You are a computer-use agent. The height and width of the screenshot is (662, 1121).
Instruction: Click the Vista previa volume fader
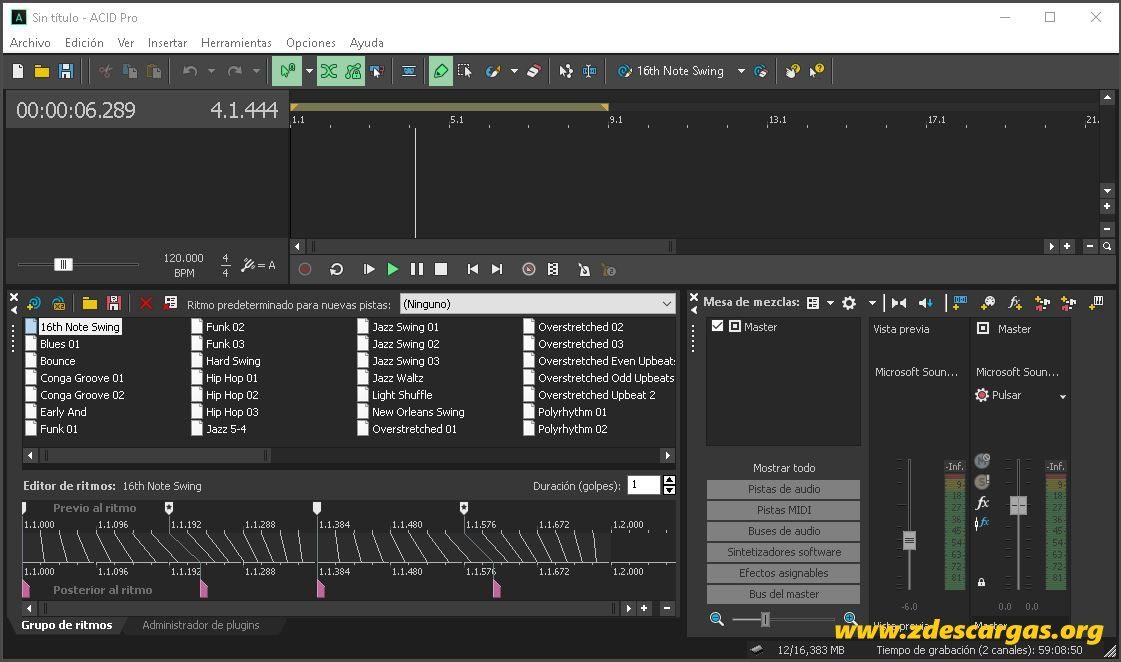(x=909, y=540)
